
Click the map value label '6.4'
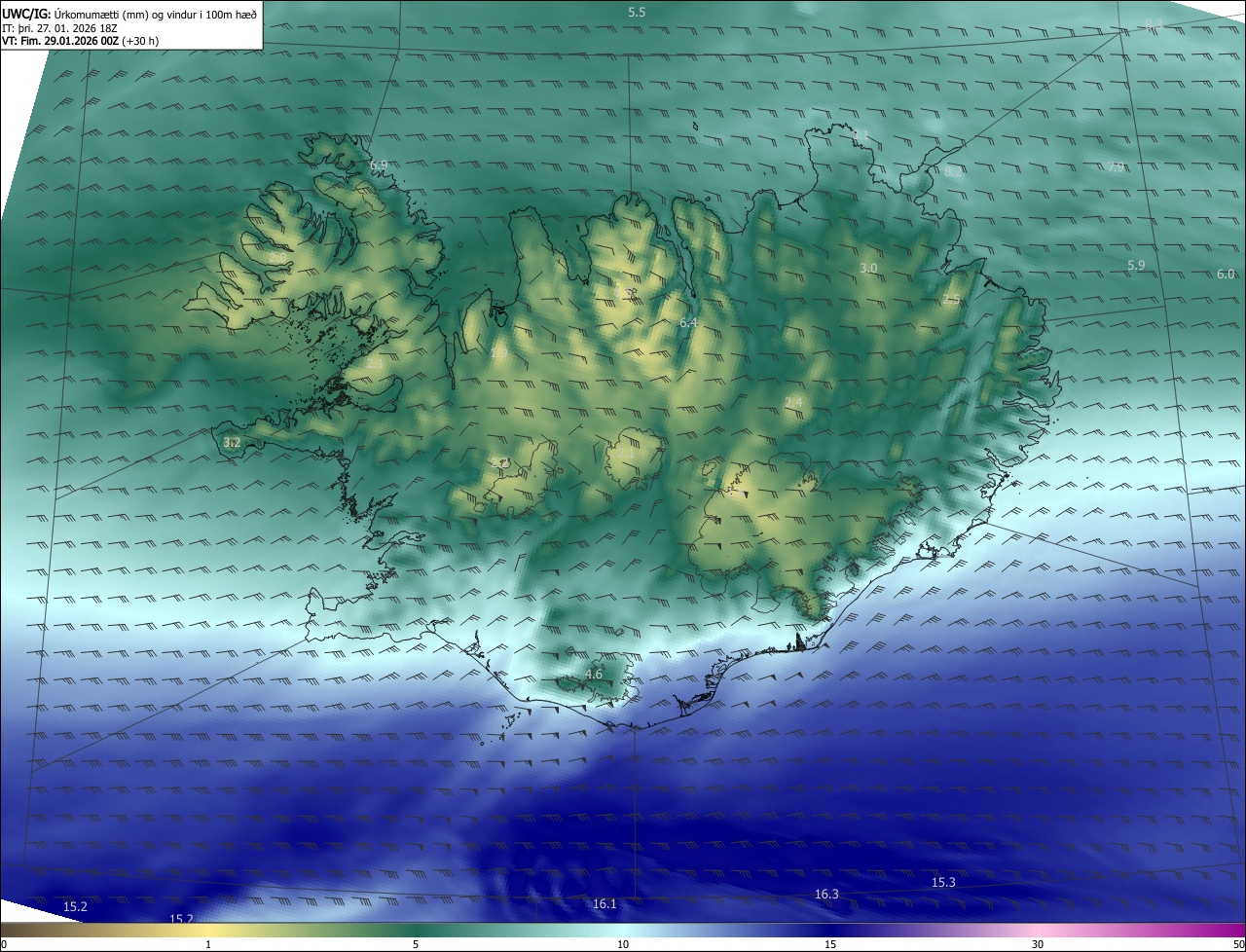[688, 322]
